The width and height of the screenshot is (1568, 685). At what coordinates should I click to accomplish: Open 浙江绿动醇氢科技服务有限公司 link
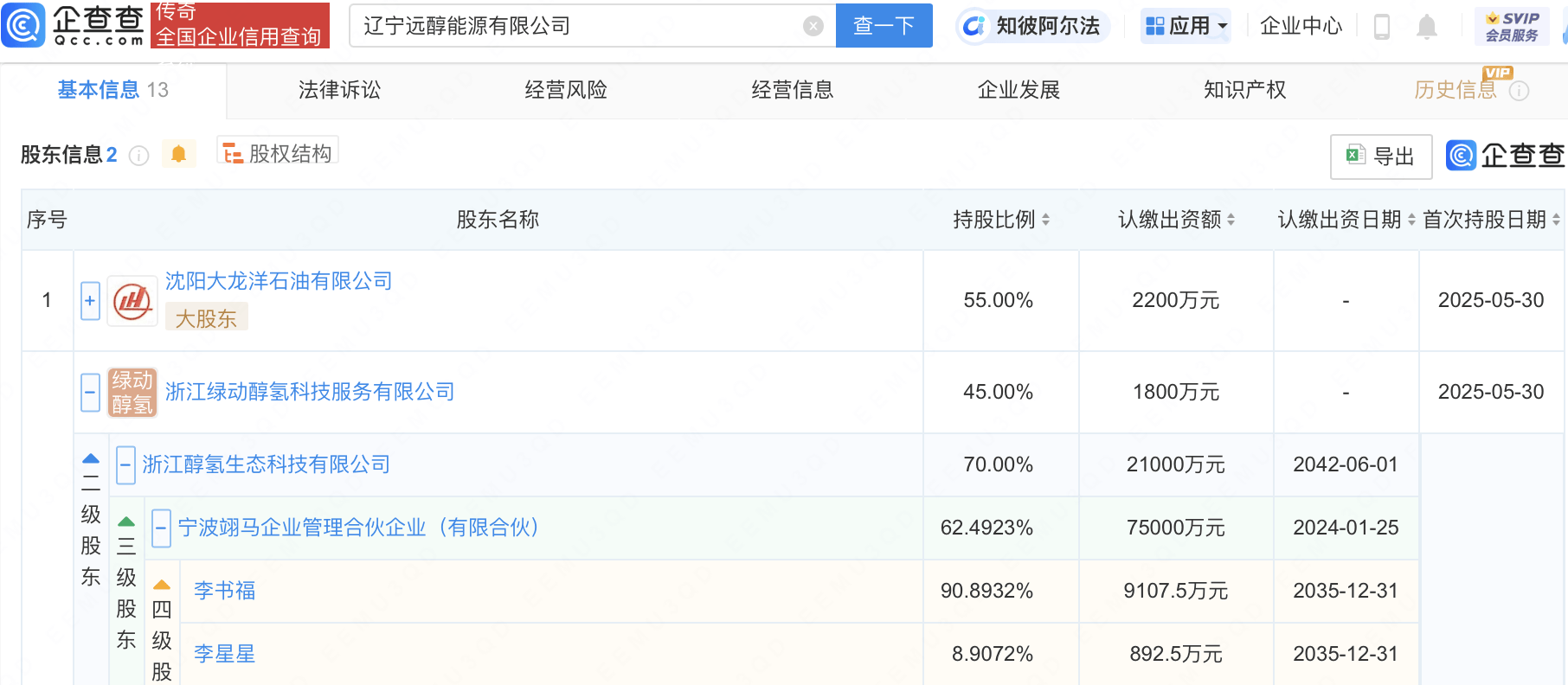(x=310, y=392)
